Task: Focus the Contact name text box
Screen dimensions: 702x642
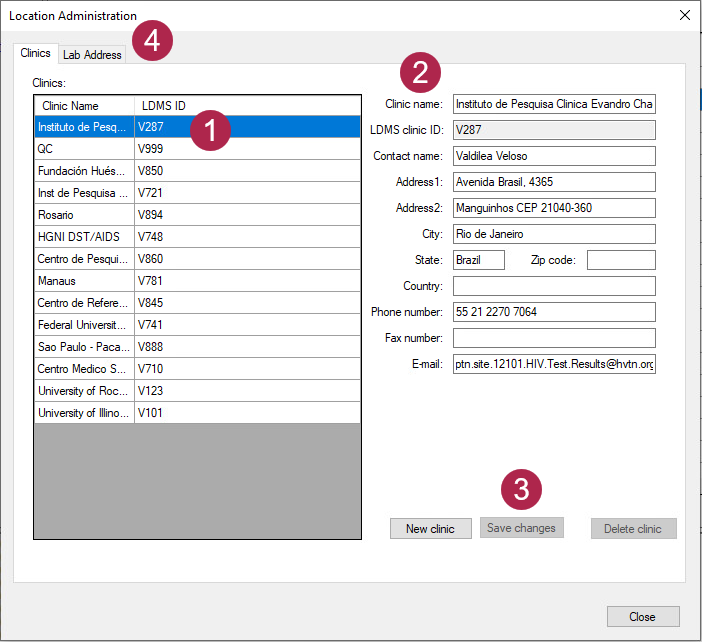Action: click(554, 156)
